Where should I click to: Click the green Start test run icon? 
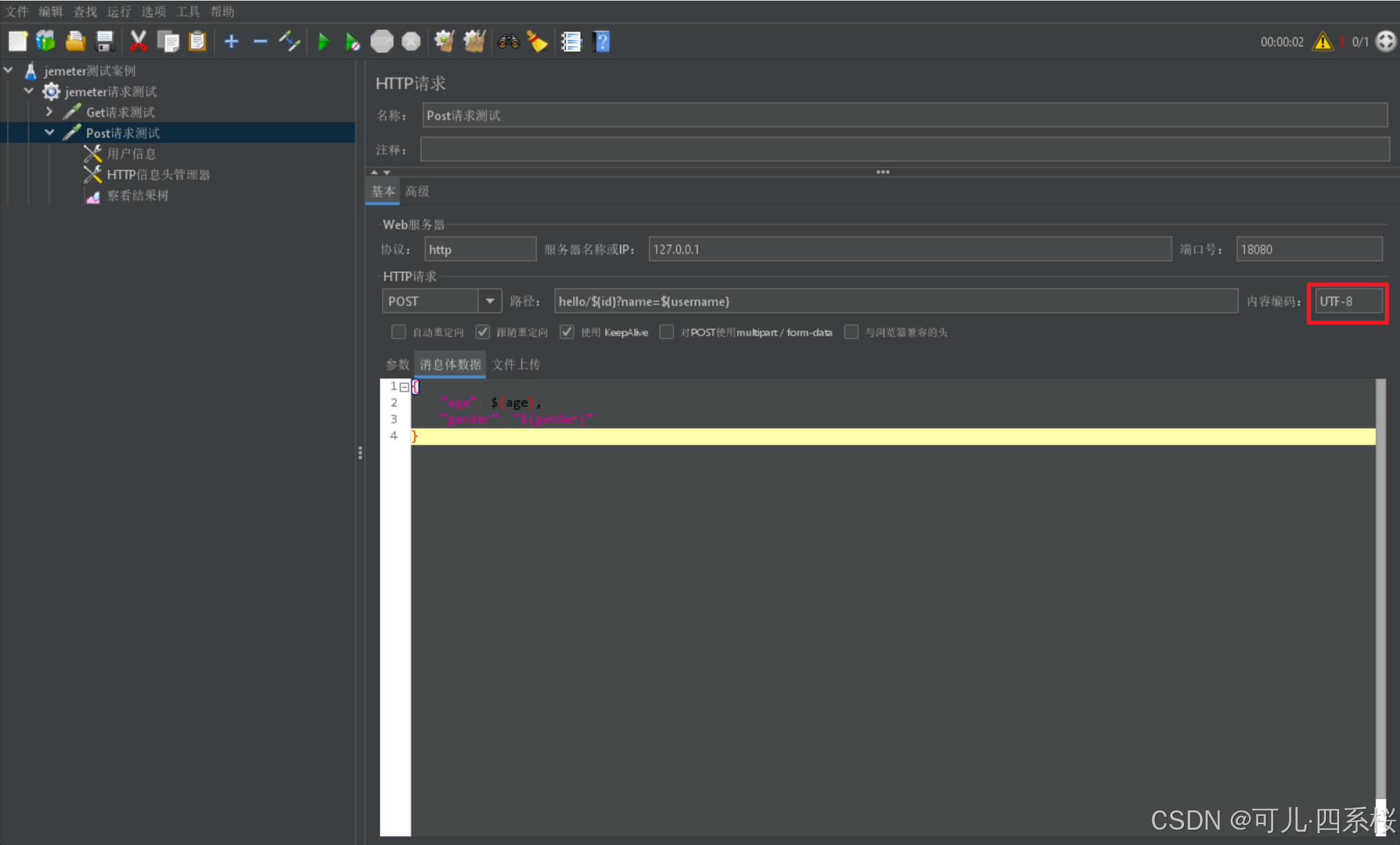pyautogui.click(x=323, y=42)
